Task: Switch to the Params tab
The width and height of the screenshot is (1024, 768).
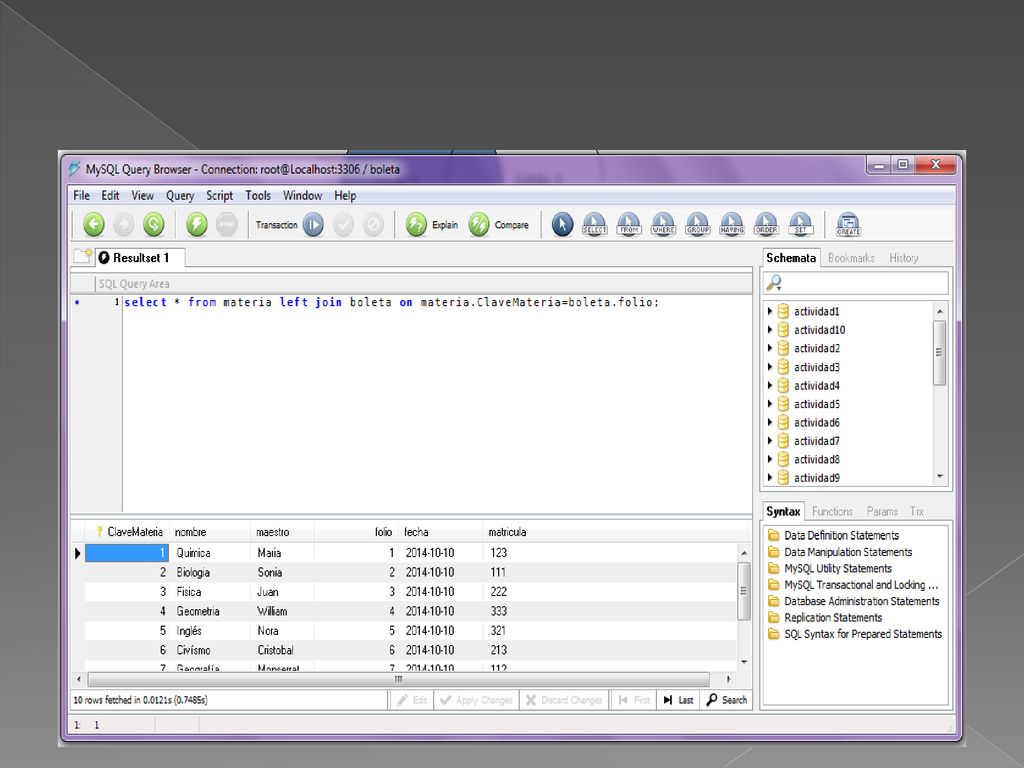Action: click(x=882, y=511)
